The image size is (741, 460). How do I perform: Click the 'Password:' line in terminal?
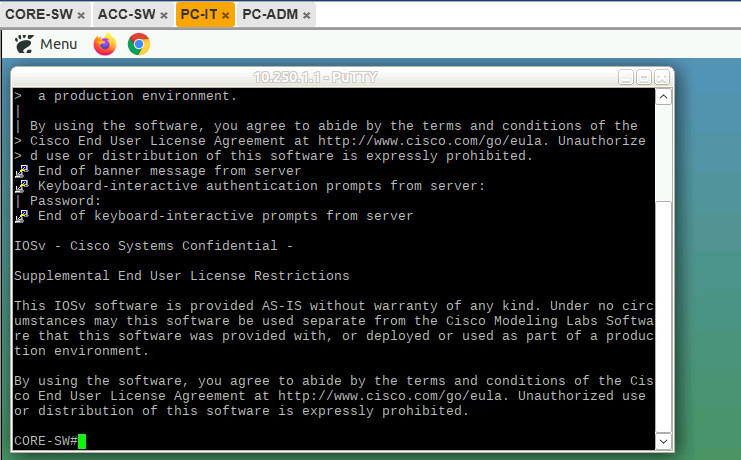[65, 201]
